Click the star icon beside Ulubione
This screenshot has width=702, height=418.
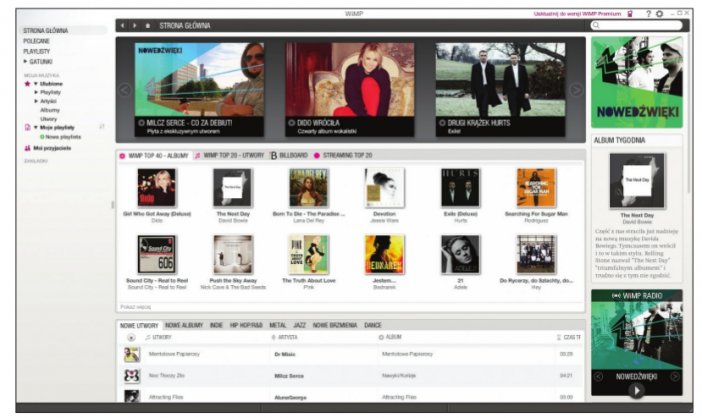click(x=27, y=84)
